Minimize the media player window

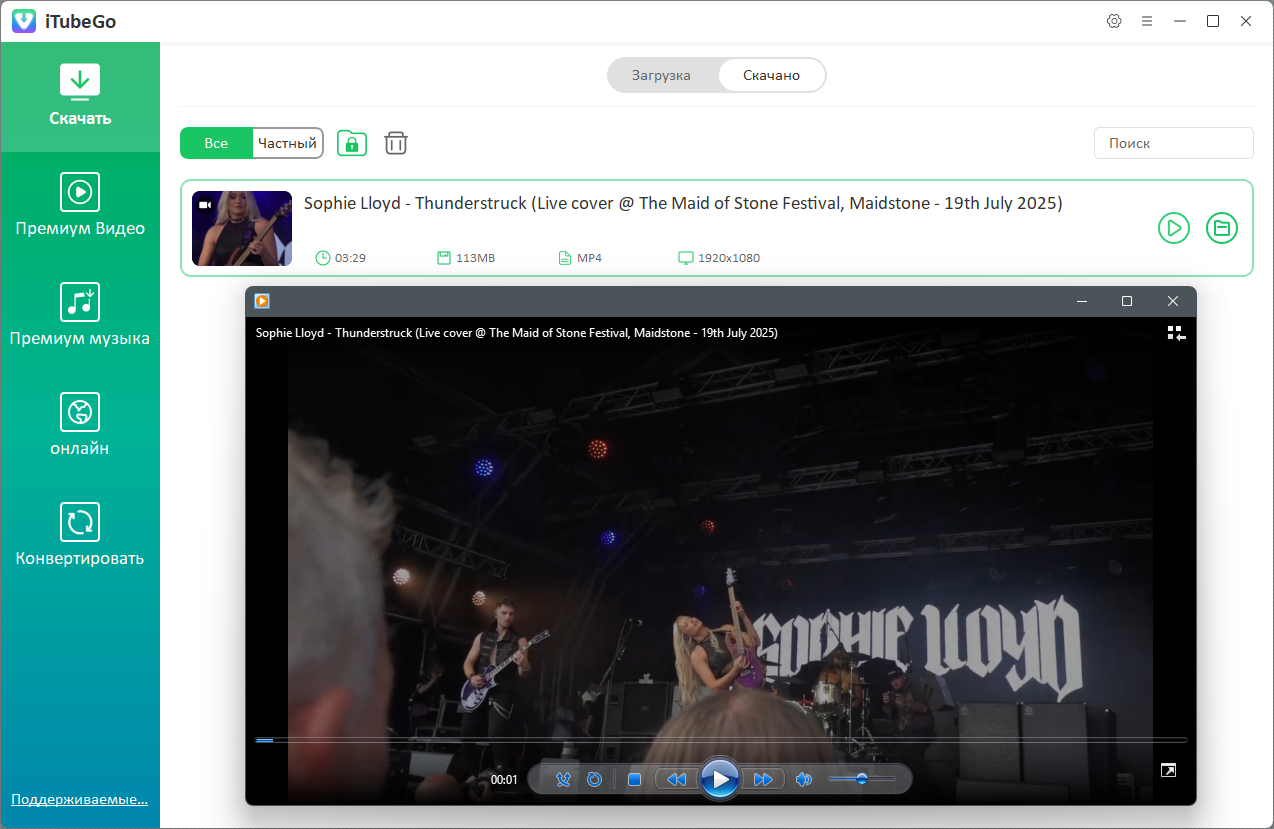click(x=1081, y=301)
